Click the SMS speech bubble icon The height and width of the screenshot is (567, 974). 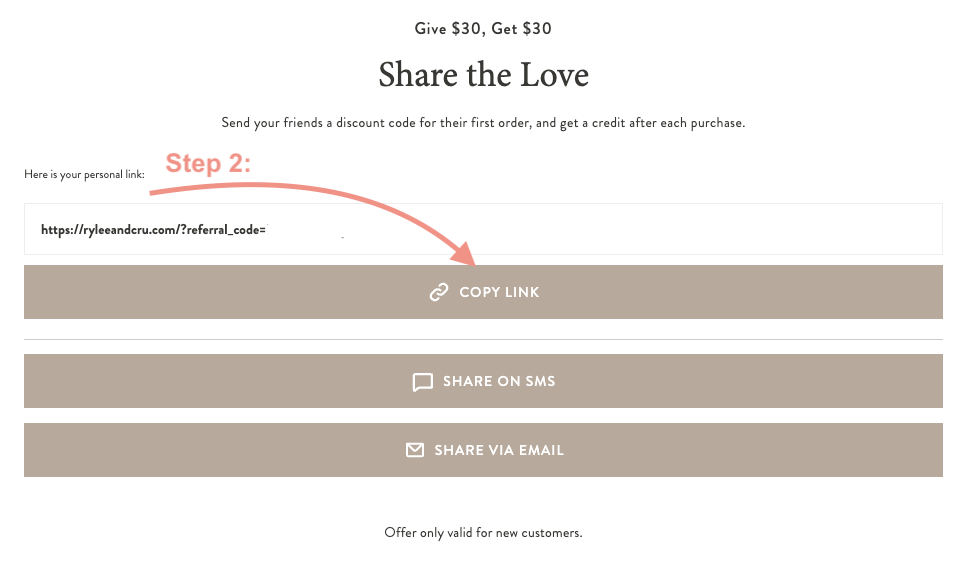422,382
